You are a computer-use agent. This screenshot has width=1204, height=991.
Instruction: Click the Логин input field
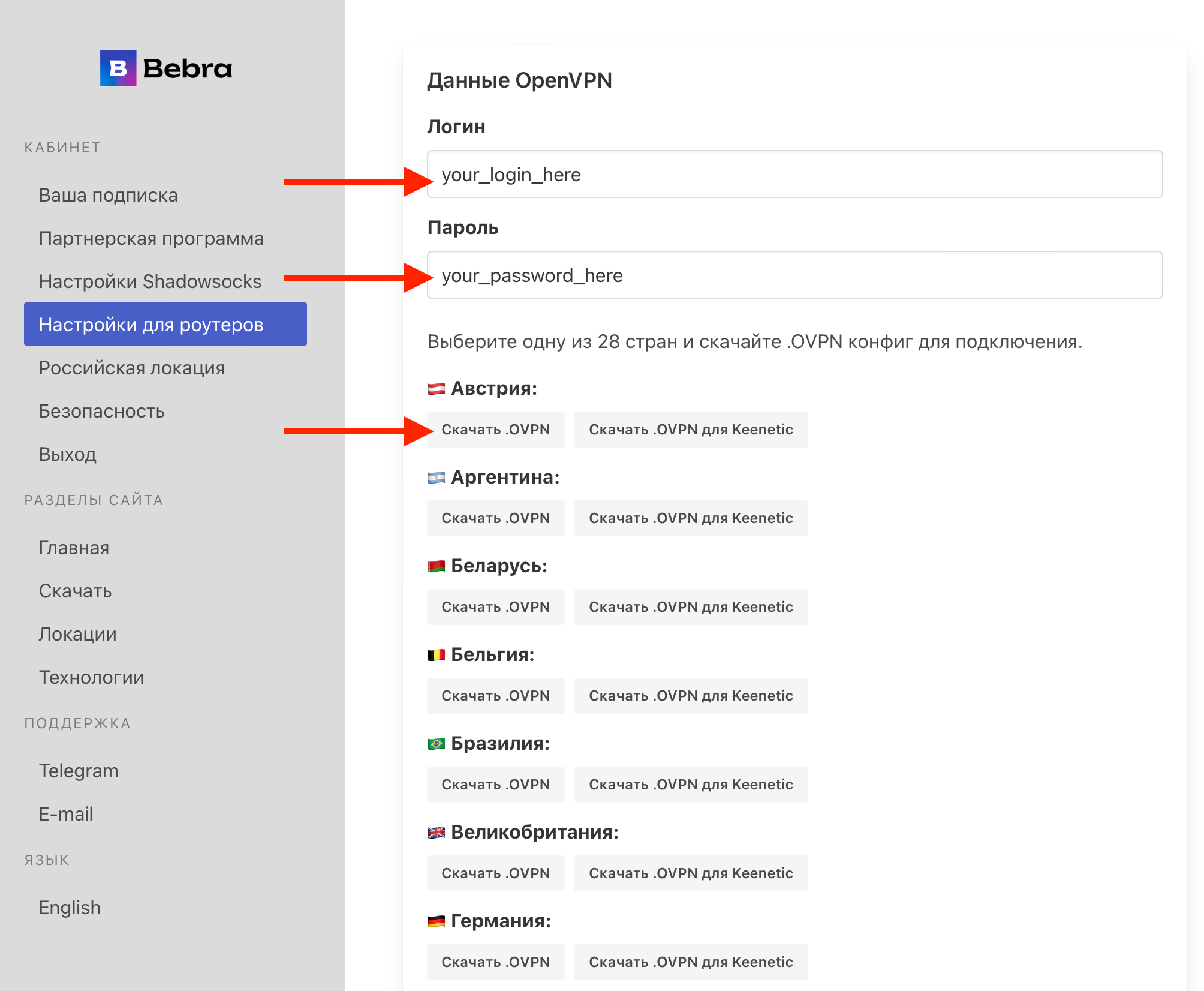click(x=794, y=175)
